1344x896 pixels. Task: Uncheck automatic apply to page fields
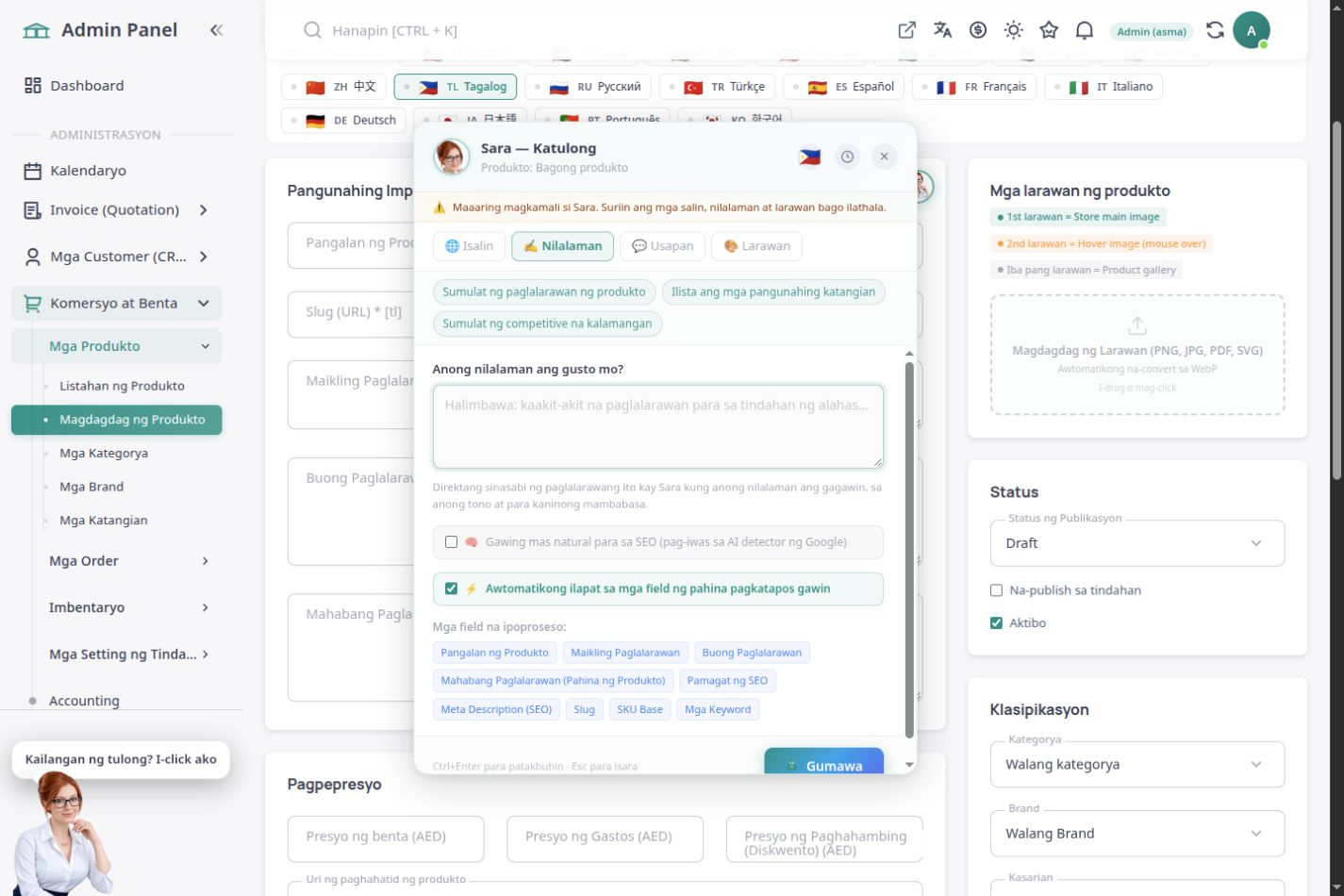[x=451, y=589]
